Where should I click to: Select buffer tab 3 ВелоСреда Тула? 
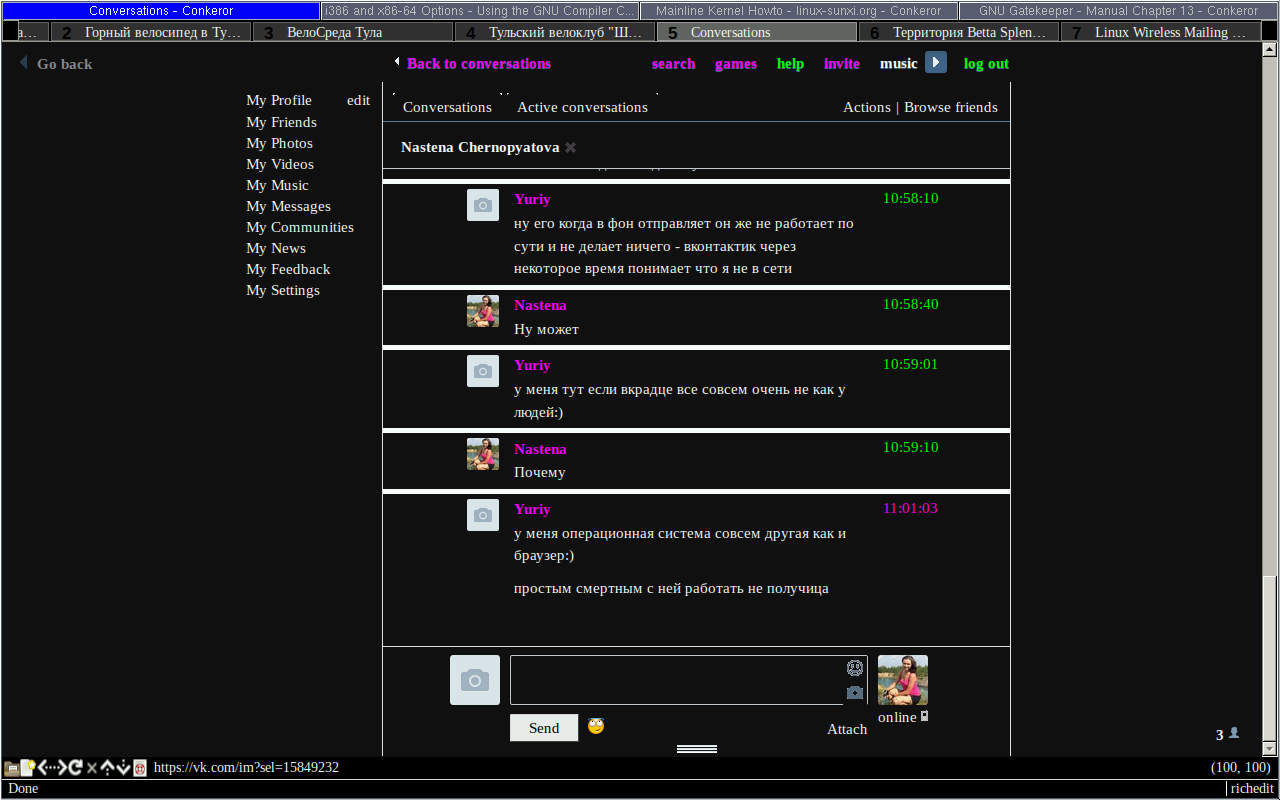(x=353, y=32)
